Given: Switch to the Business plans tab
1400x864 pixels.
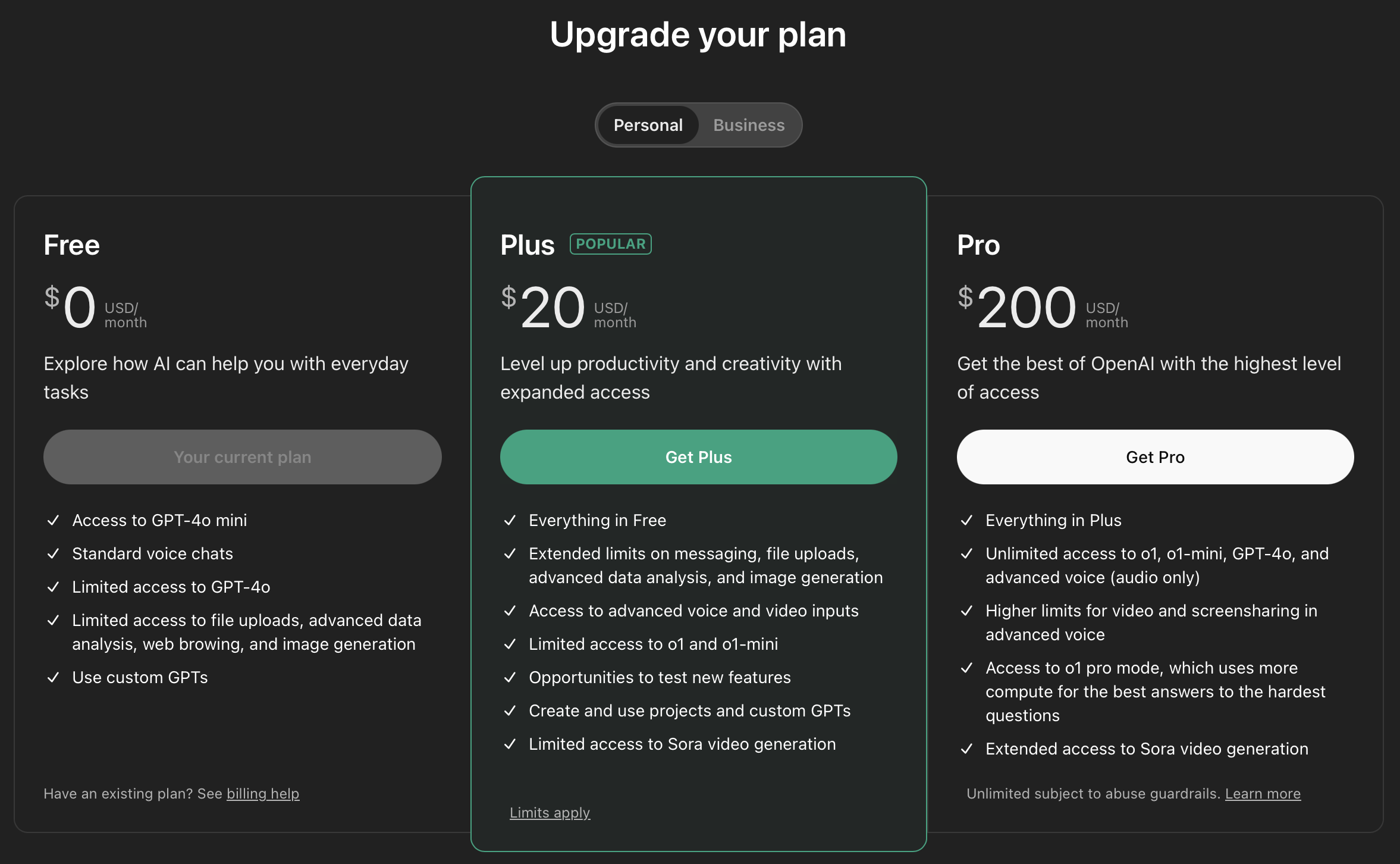Looking at the screenshot, I should (x=749, y=125).
